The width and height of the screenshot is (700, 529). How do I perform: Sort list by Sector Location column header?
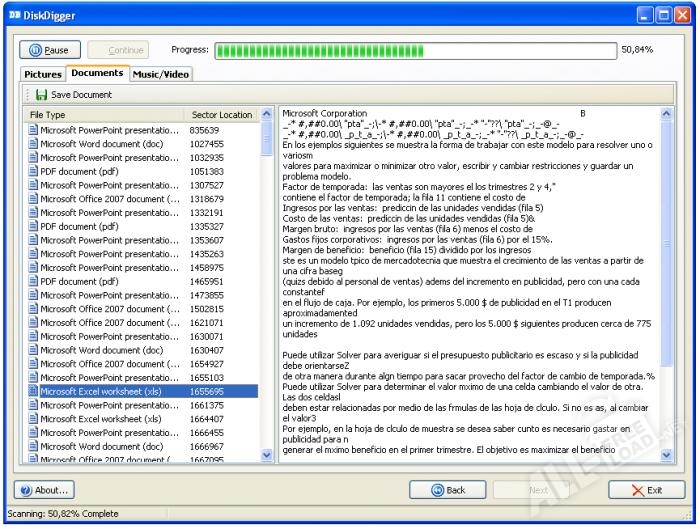tap(221, 115)
